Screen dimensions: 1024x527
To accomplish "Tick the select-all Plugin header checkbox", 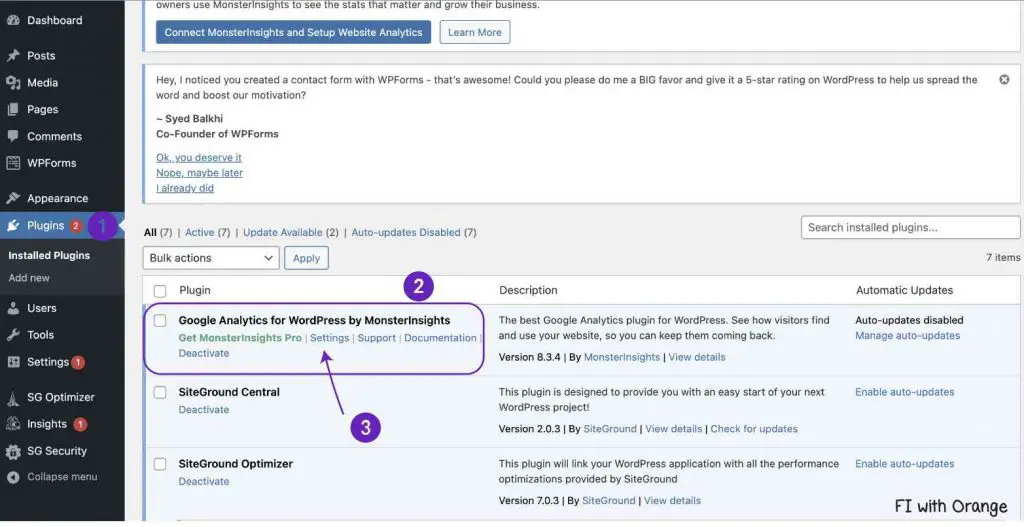I will [x=160, y=291].
